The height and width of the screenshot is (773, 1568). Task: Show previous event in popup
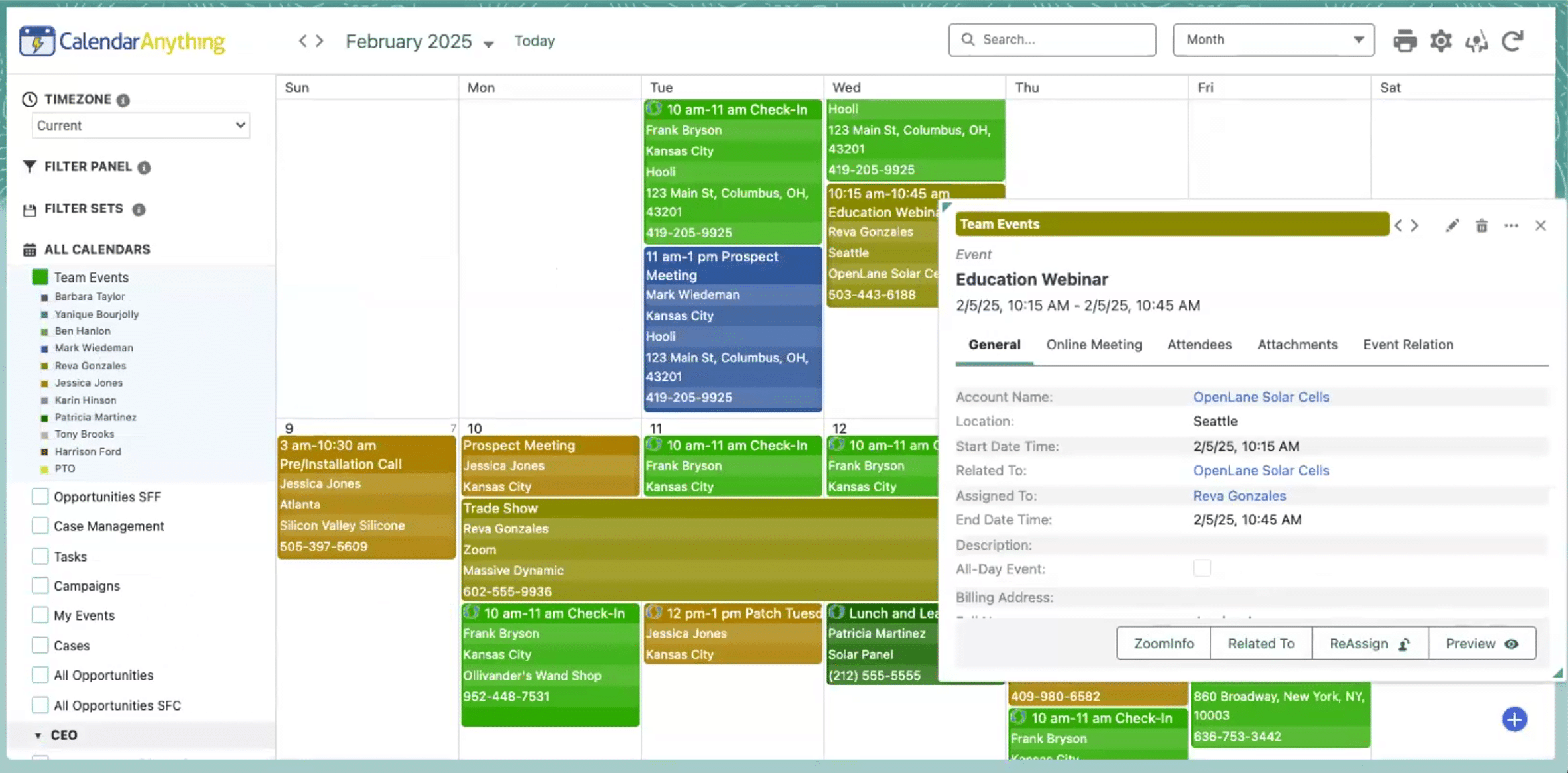point(1398,225)
